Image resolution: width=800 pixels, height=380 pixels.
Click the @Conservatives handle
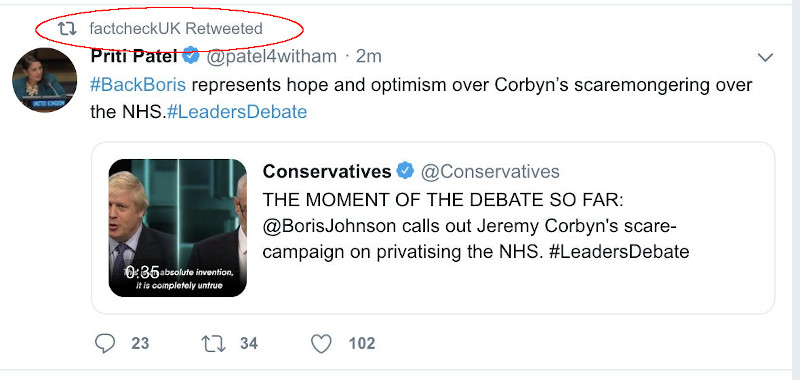tap(490, 172)
